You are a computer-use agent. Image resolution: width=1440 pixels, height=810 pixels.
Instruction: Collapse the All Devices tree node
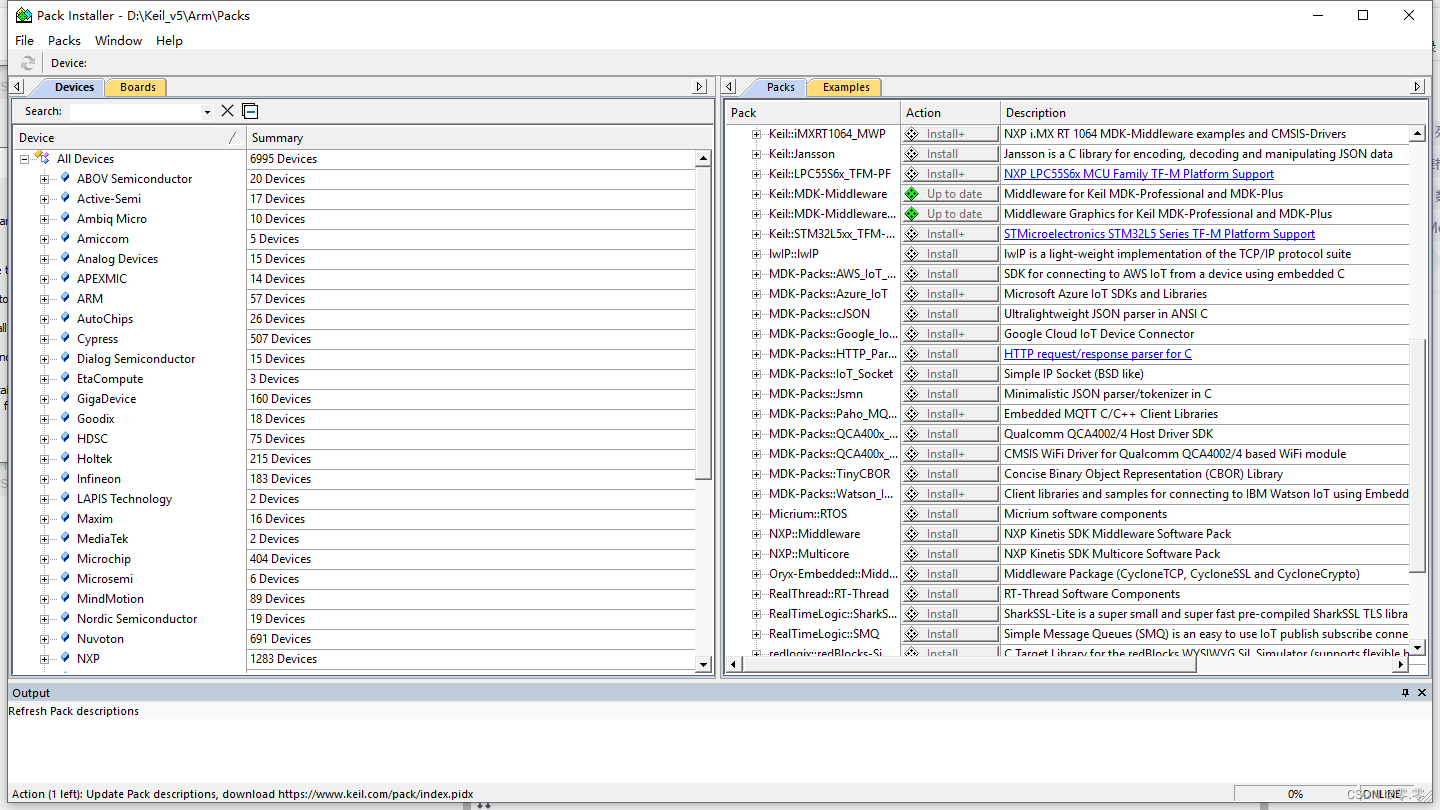pyautogui.click(x=24, y=159)
